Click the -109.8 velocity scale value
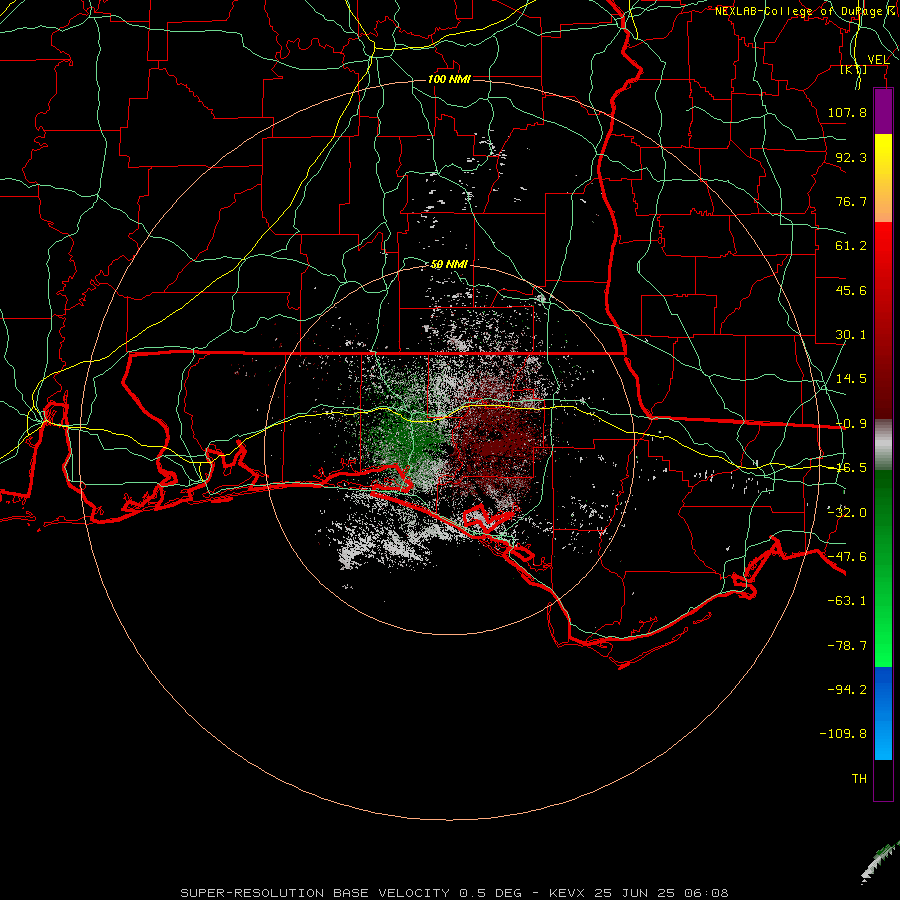 pos(843,734)
